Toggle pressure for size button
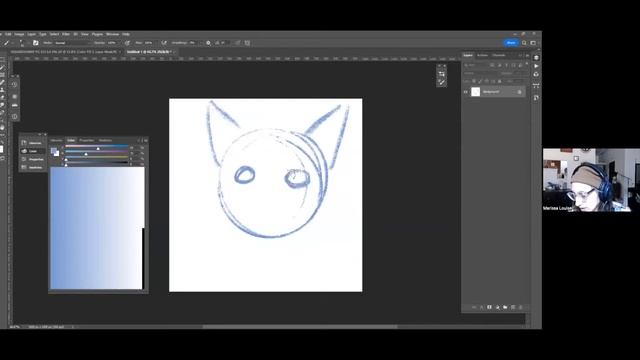 point(238,43)
